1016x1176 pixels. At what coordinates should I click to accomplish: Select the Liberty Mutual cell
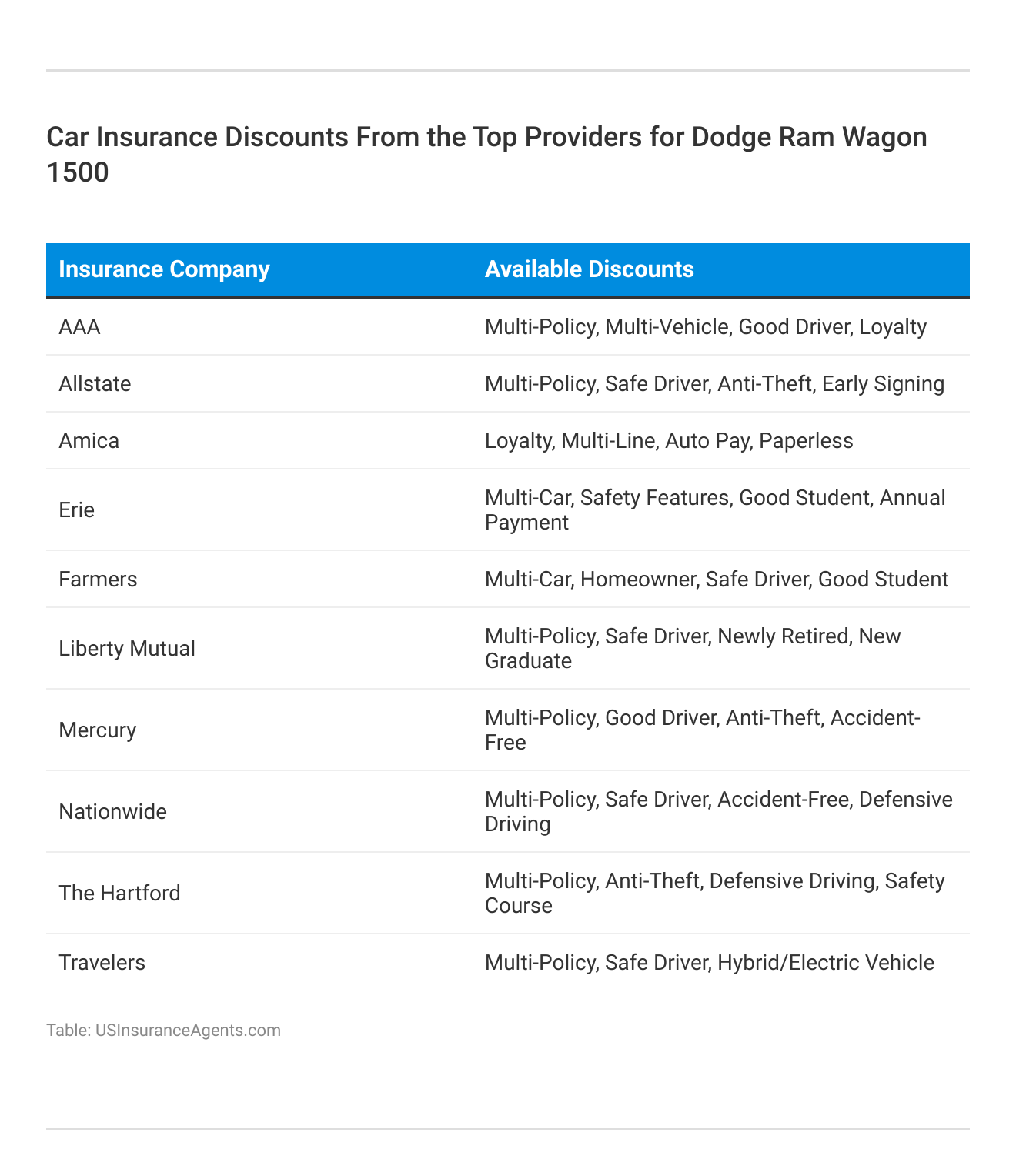[127, 649]
